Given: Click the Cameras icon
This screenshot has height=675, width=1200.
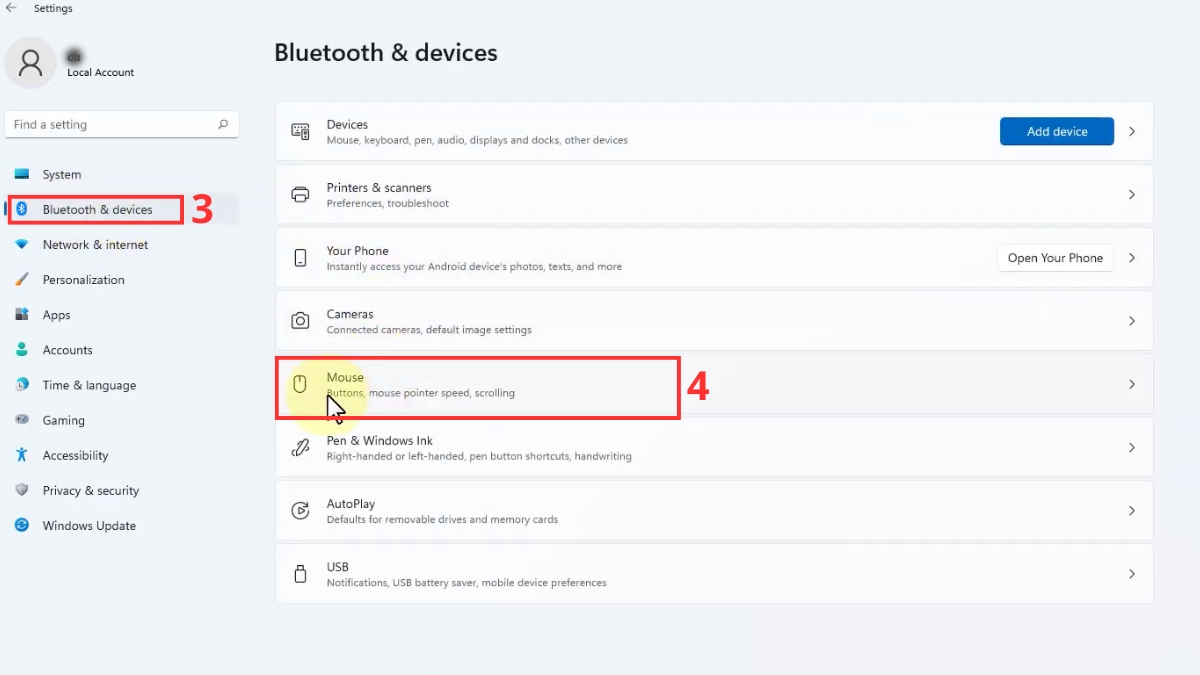Looking at the screenshot, I should (x=300, y=320).
